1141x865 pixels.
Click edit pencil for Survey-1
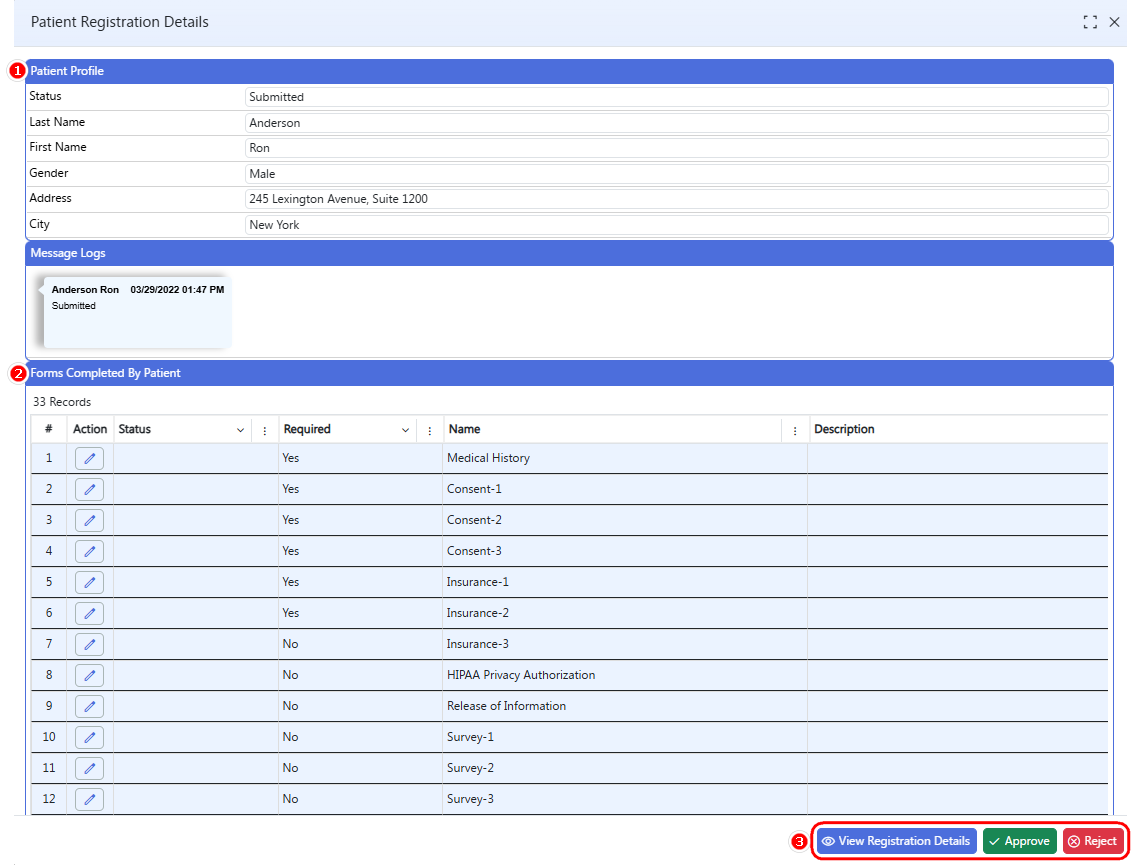pos(90,737)
